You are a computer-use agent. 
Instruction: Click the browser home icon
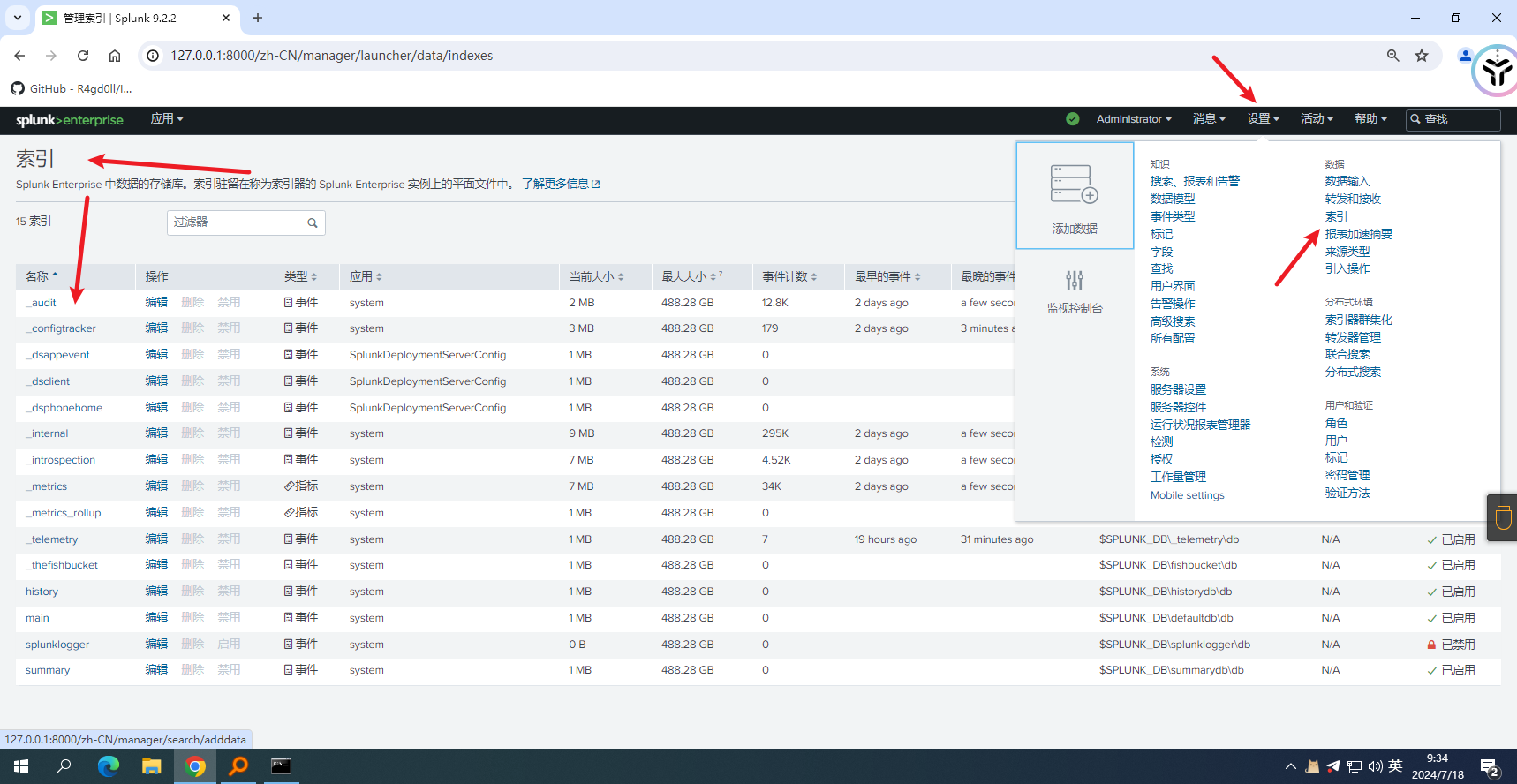click(x=115, y=56)
